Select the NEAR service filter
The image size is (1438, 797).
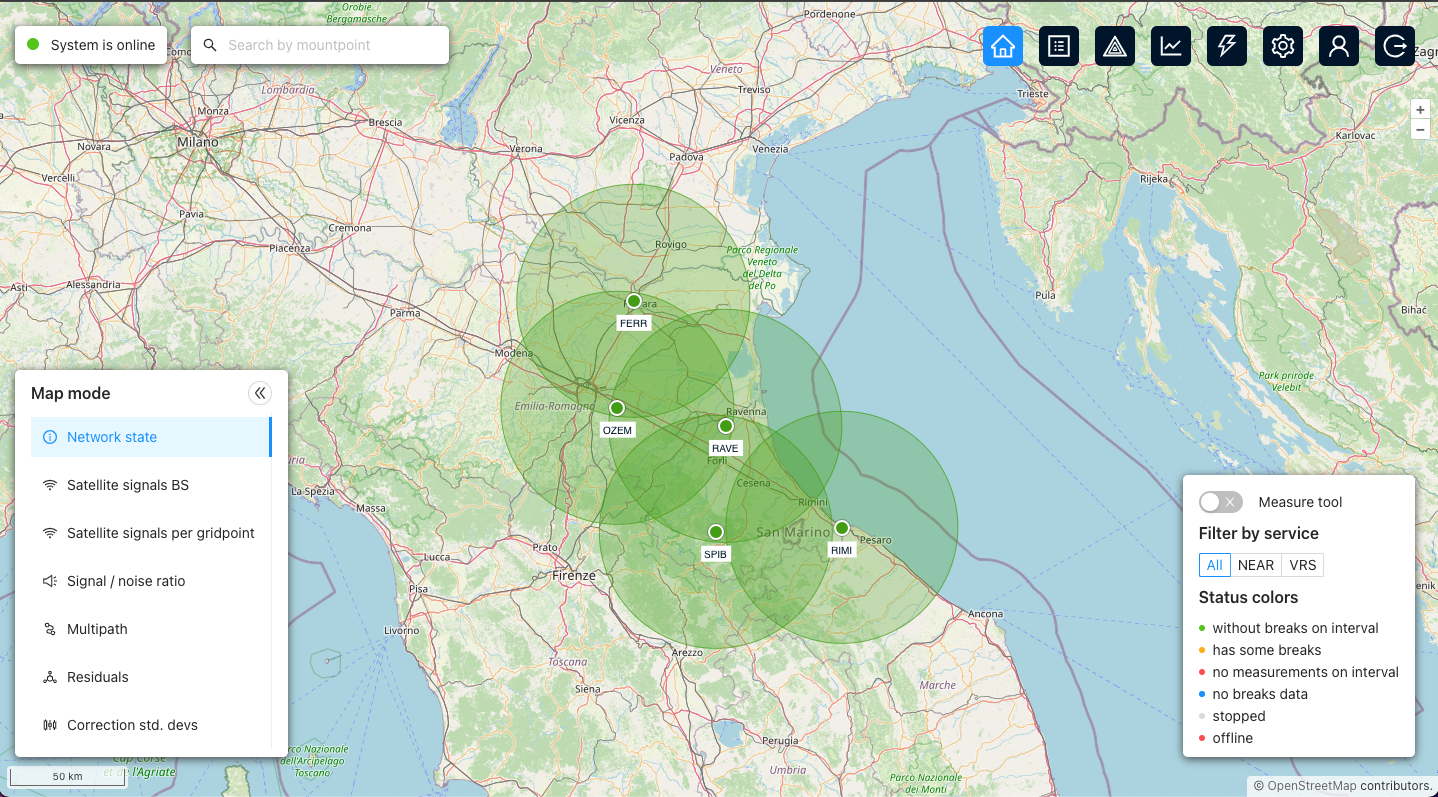(x=1255, y=565)
